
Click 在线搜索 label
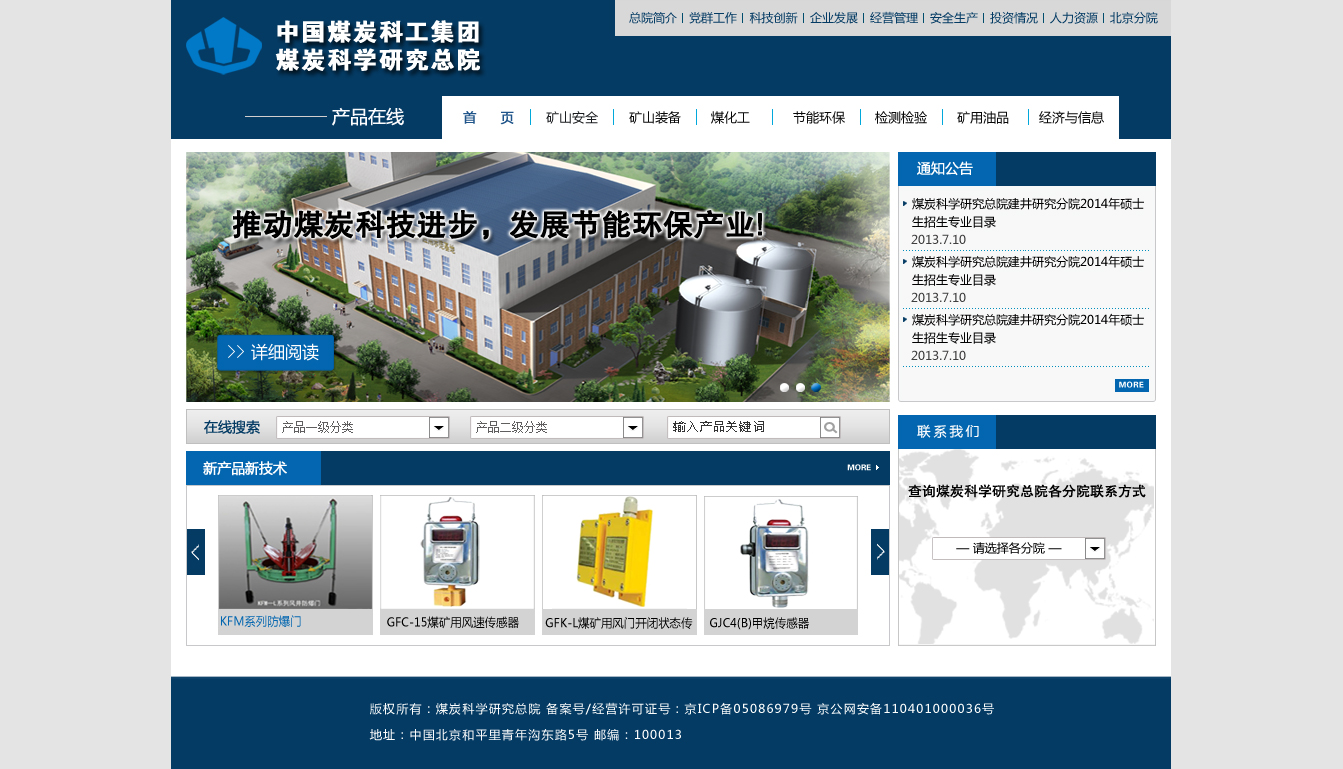[232, 428]
